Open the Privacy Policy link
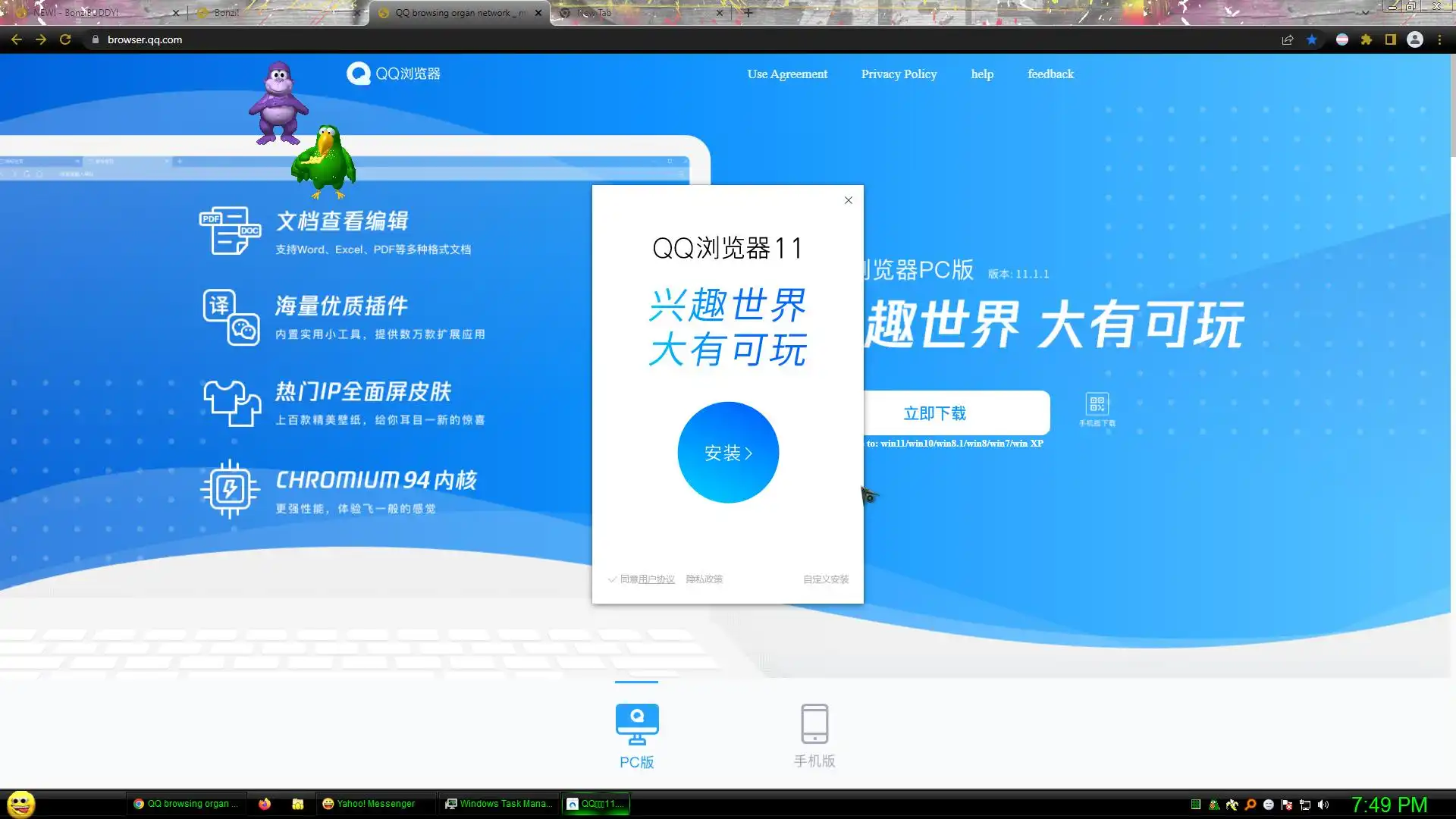The height and width of the screenshot is (819, 1456). point(899,74)
